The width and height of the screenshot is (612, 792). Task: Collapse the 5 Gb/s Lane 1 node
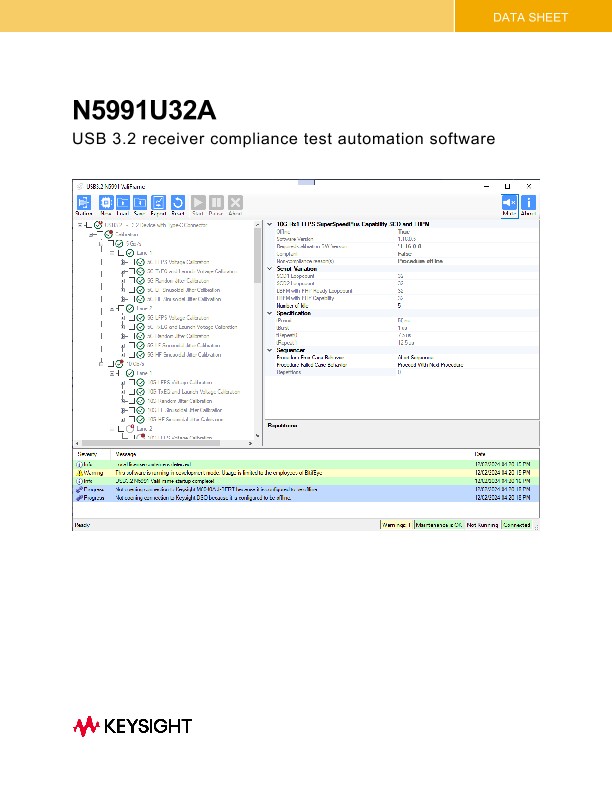(x=112, y=253)
